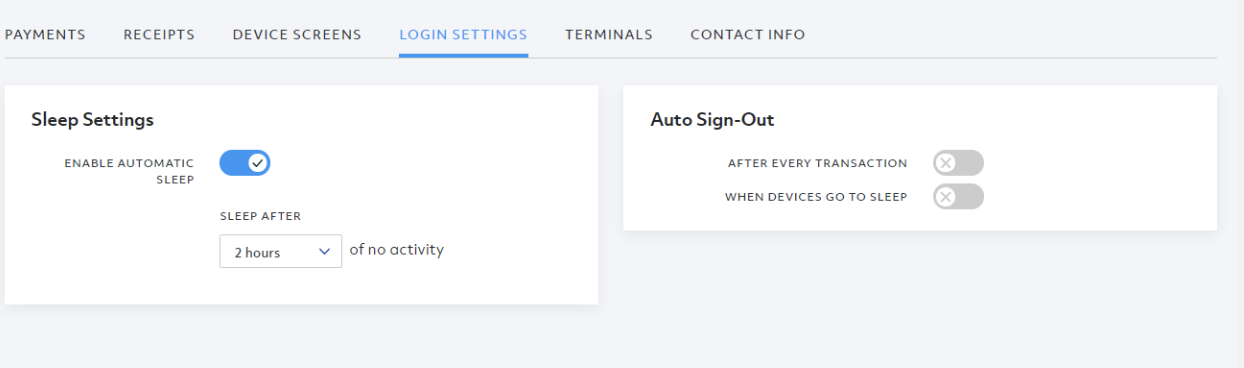Click the When Devices Go To Sleep label

coord(816,197)
